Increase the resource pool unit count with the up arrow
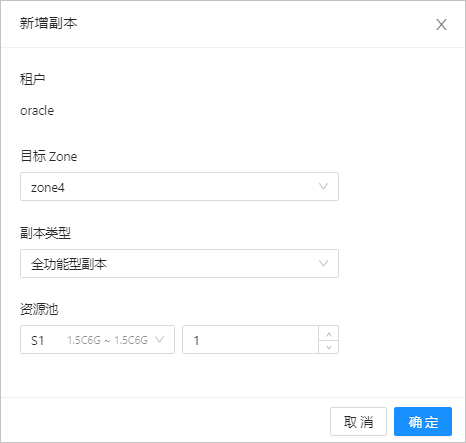Image resolution: width=466 pixels, height=443 pixels. (x=329, y=334)
